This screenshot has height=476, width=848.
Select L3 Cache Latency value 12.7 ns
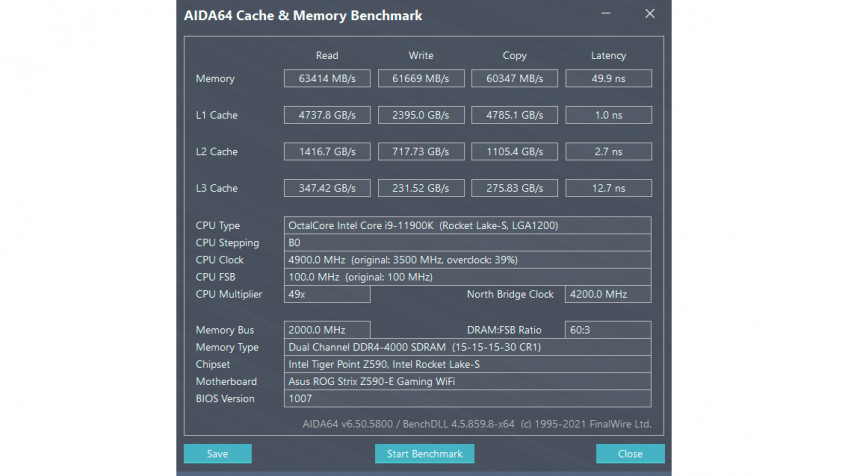tap(608, 188)
